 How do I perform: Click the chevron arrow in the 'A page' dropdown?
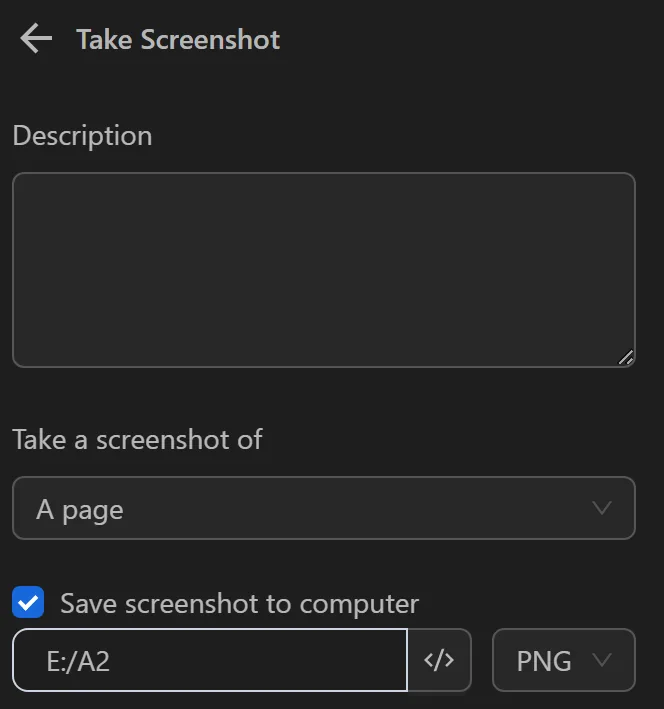click(602, 508)
